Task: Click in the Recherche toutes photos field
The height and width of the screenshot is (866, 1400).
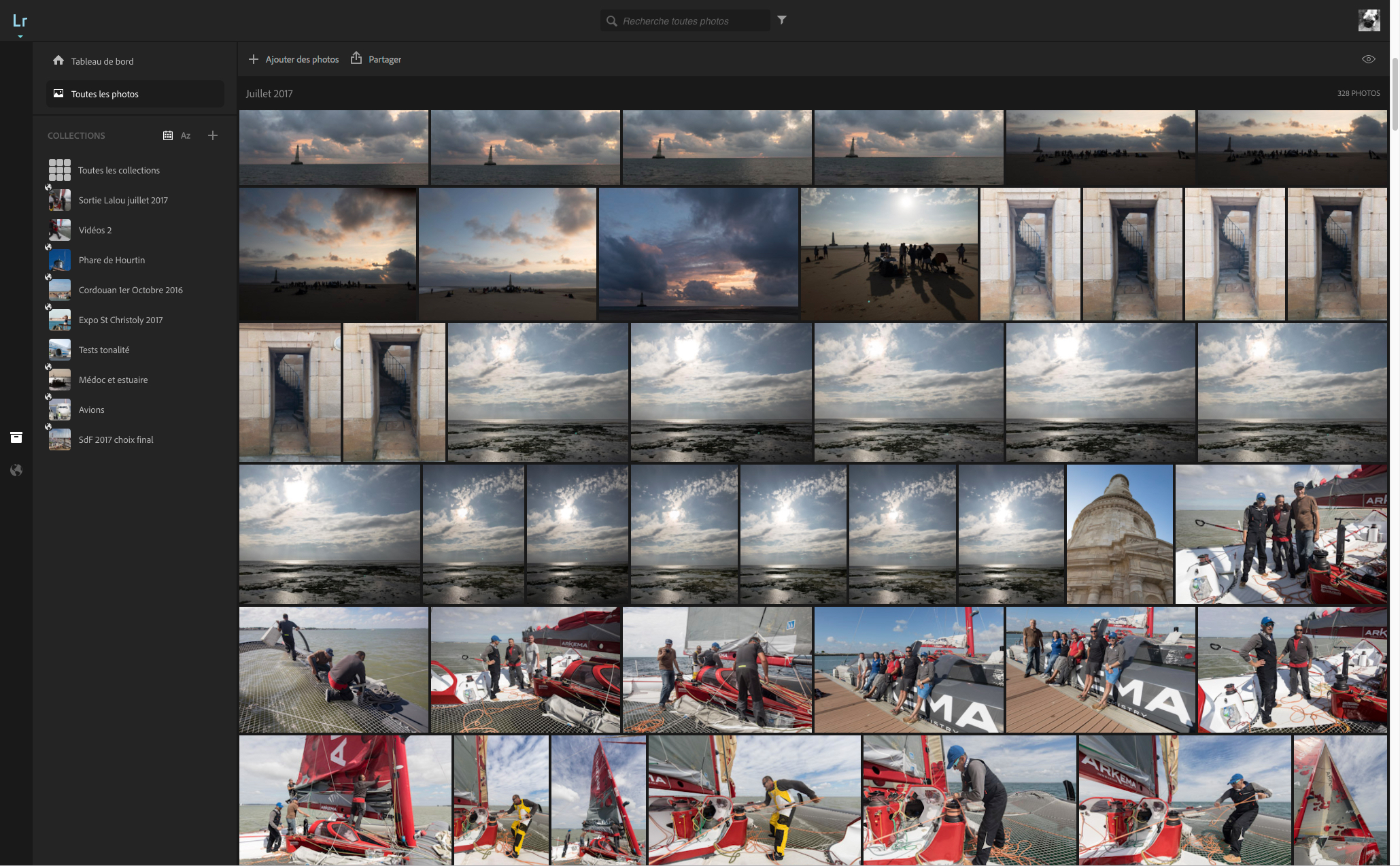Action: pos(694,21)
